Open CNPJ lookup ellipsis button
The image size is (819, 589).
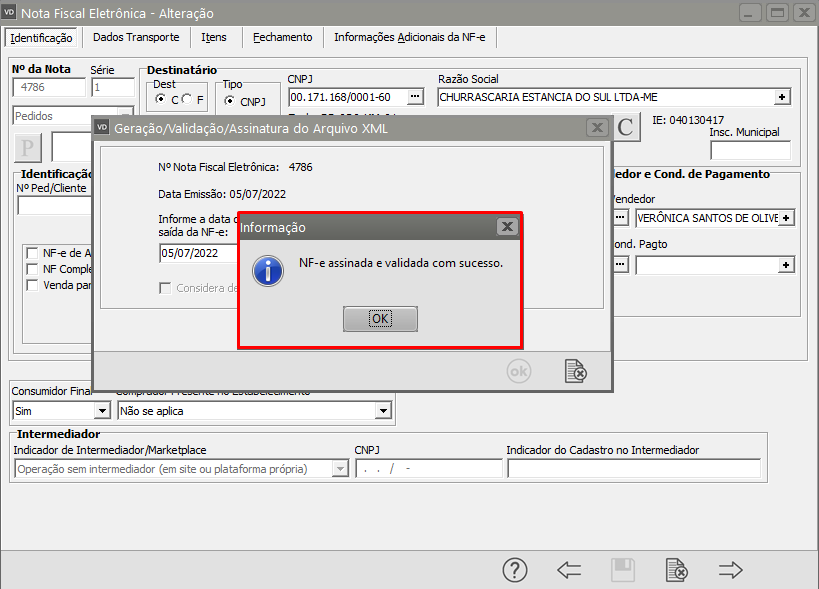coord(416,97)
